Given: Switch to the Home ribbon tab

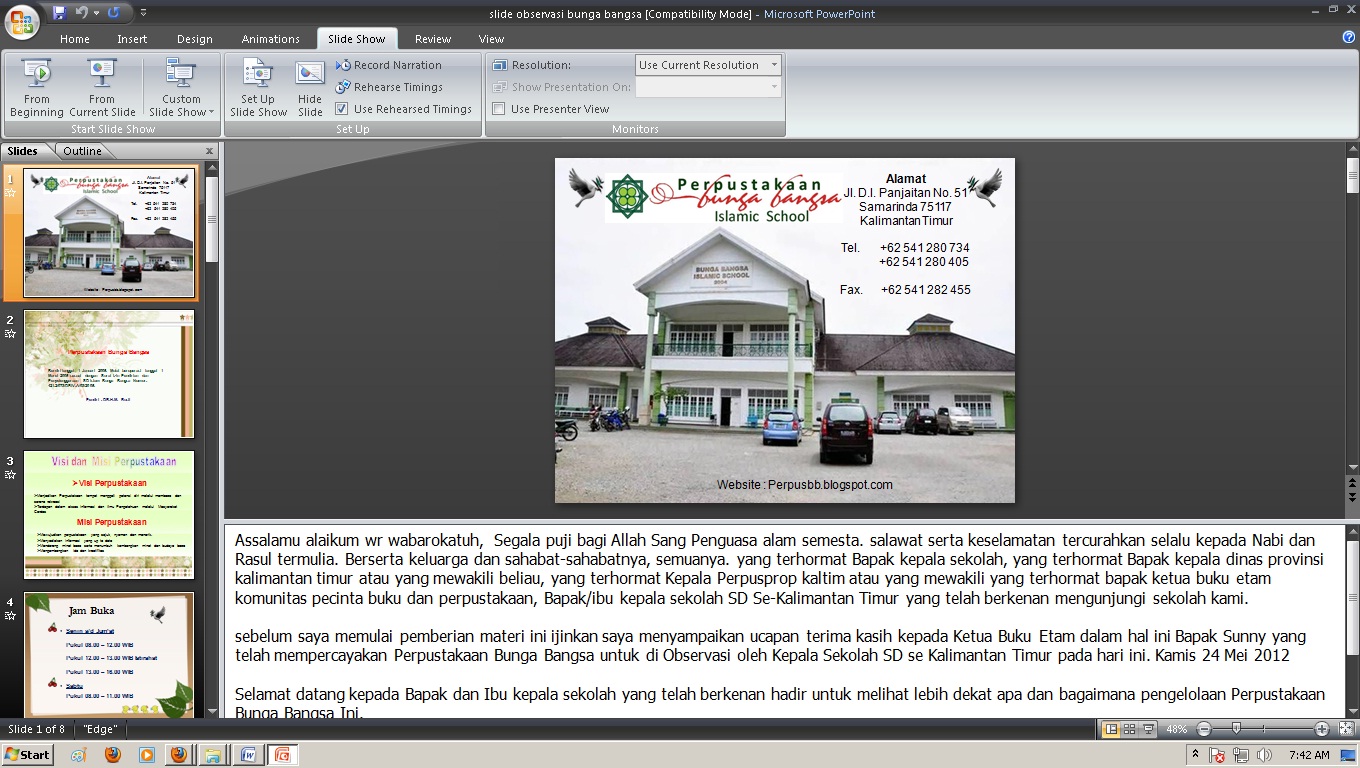Looking at the screenshot, I should 74,39.
